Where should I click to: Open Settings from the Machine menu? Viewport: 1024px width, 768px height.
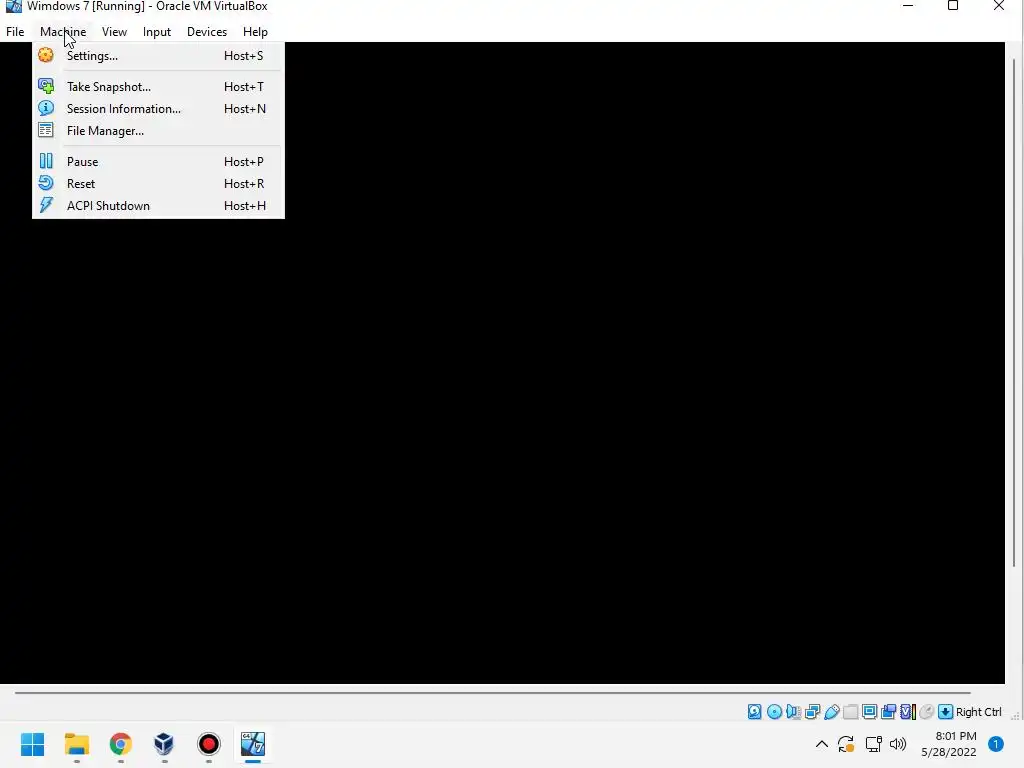[x=157, y=56]
